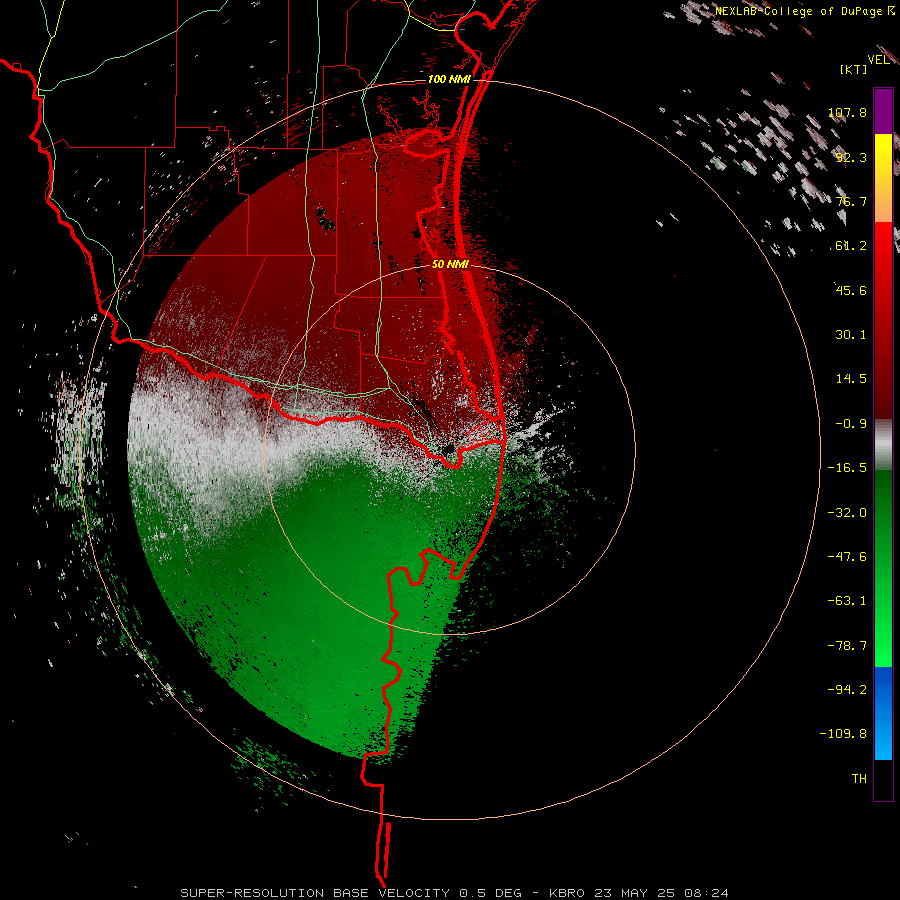Click the -47.6 legend value
900x900 pixels.
click(x=847, y=557)
